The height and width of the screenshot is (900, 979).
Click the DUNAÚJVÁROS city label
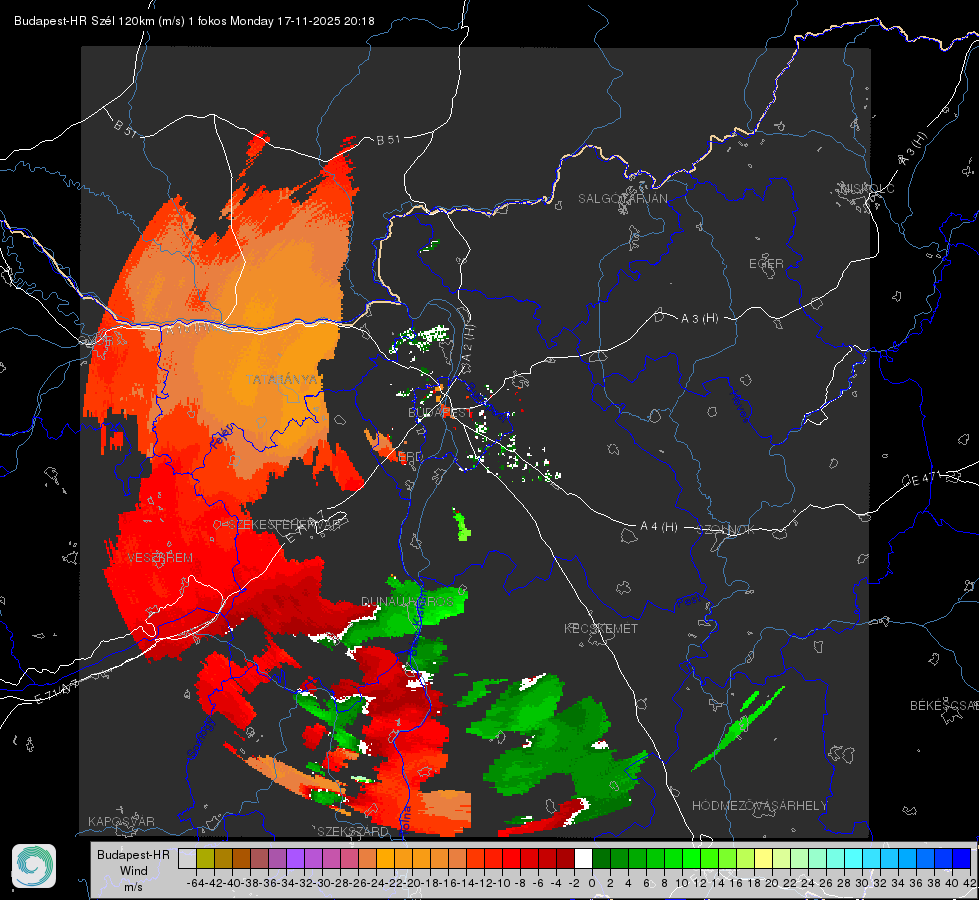(x=407, y=601)
